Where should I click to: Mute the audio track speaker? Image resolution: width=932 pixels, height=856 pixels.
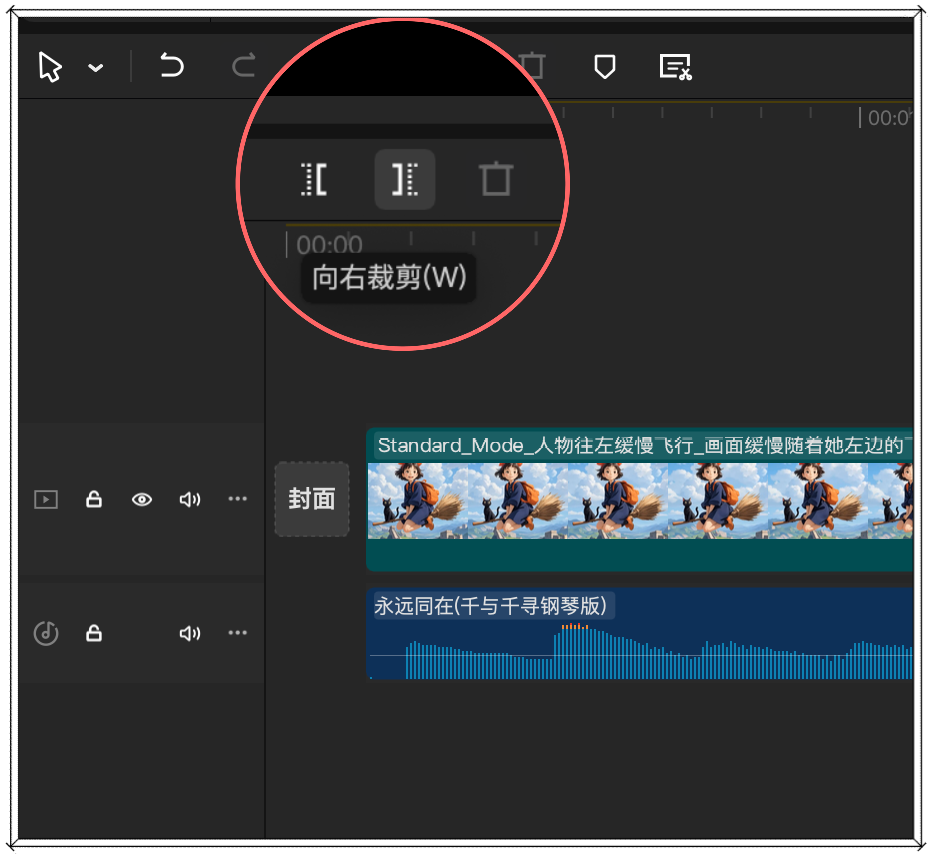point(190,634)
